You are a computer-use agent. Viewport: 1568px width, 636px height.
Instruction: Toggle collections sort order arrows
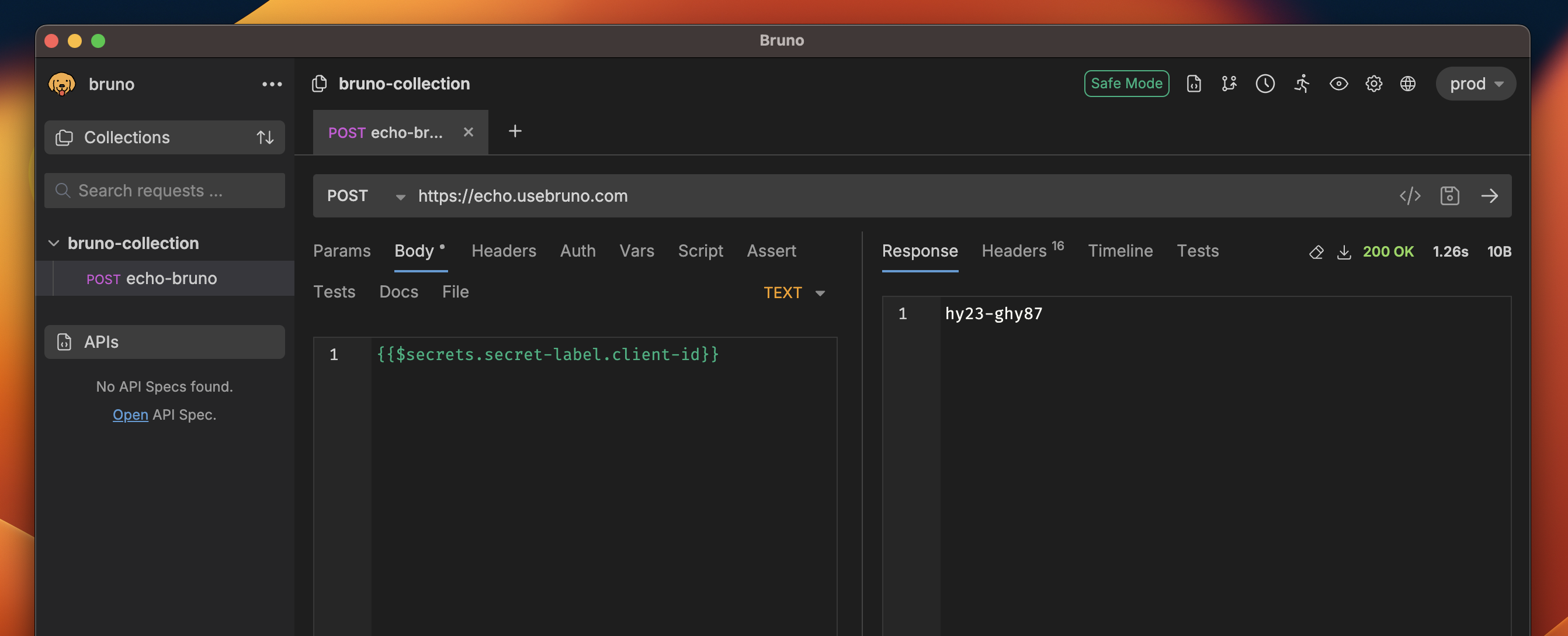click(265, 138)
